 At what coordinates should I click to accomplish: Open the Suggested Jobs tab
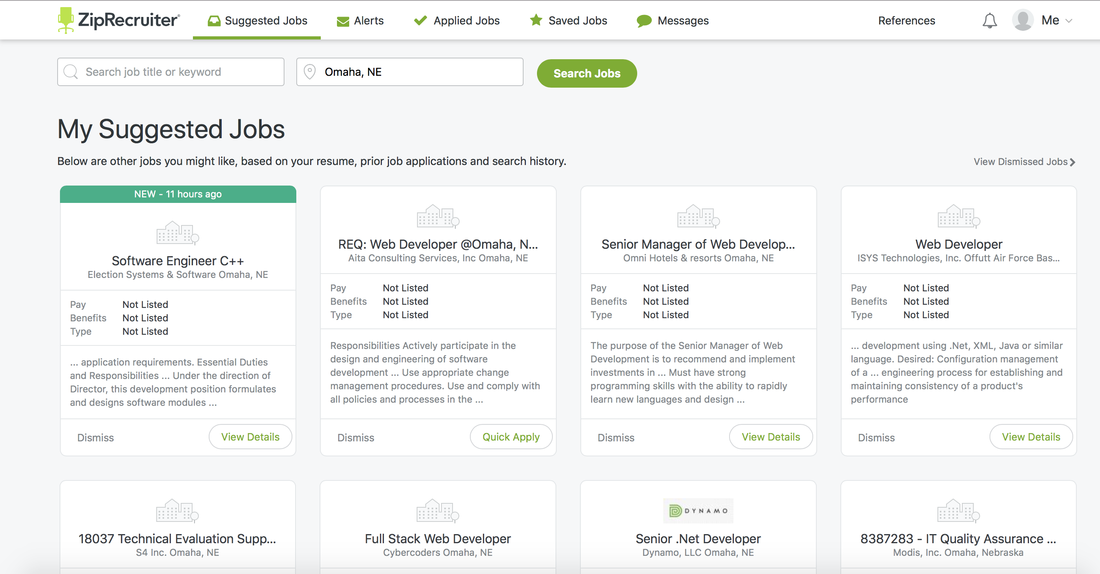(x=257, y=20)
